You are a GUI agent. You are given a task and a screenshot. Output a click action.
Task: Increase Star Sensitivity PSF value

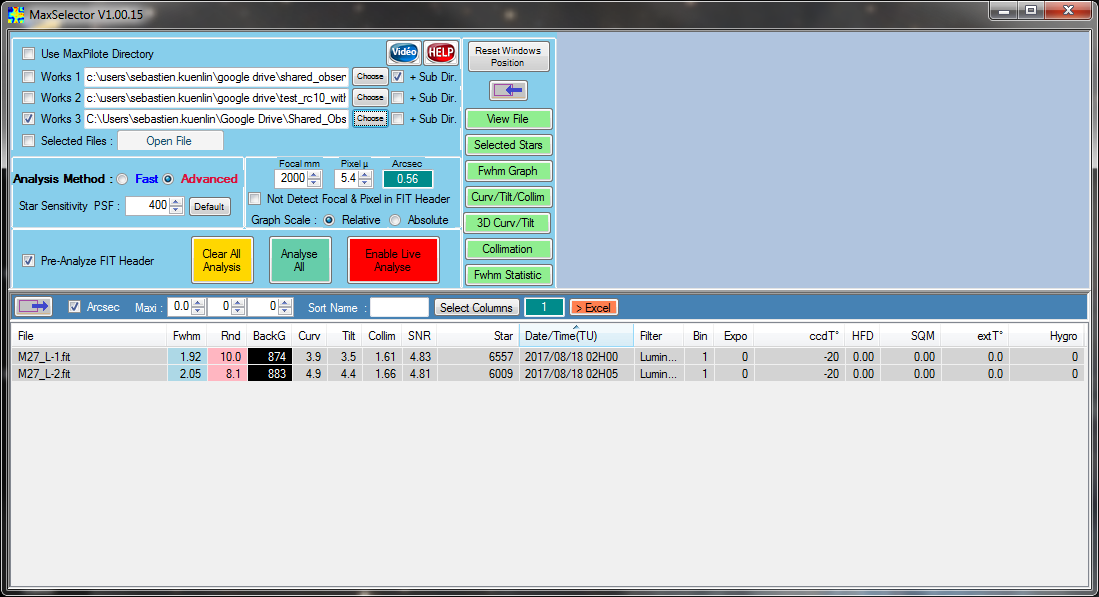tap(176, 202)
